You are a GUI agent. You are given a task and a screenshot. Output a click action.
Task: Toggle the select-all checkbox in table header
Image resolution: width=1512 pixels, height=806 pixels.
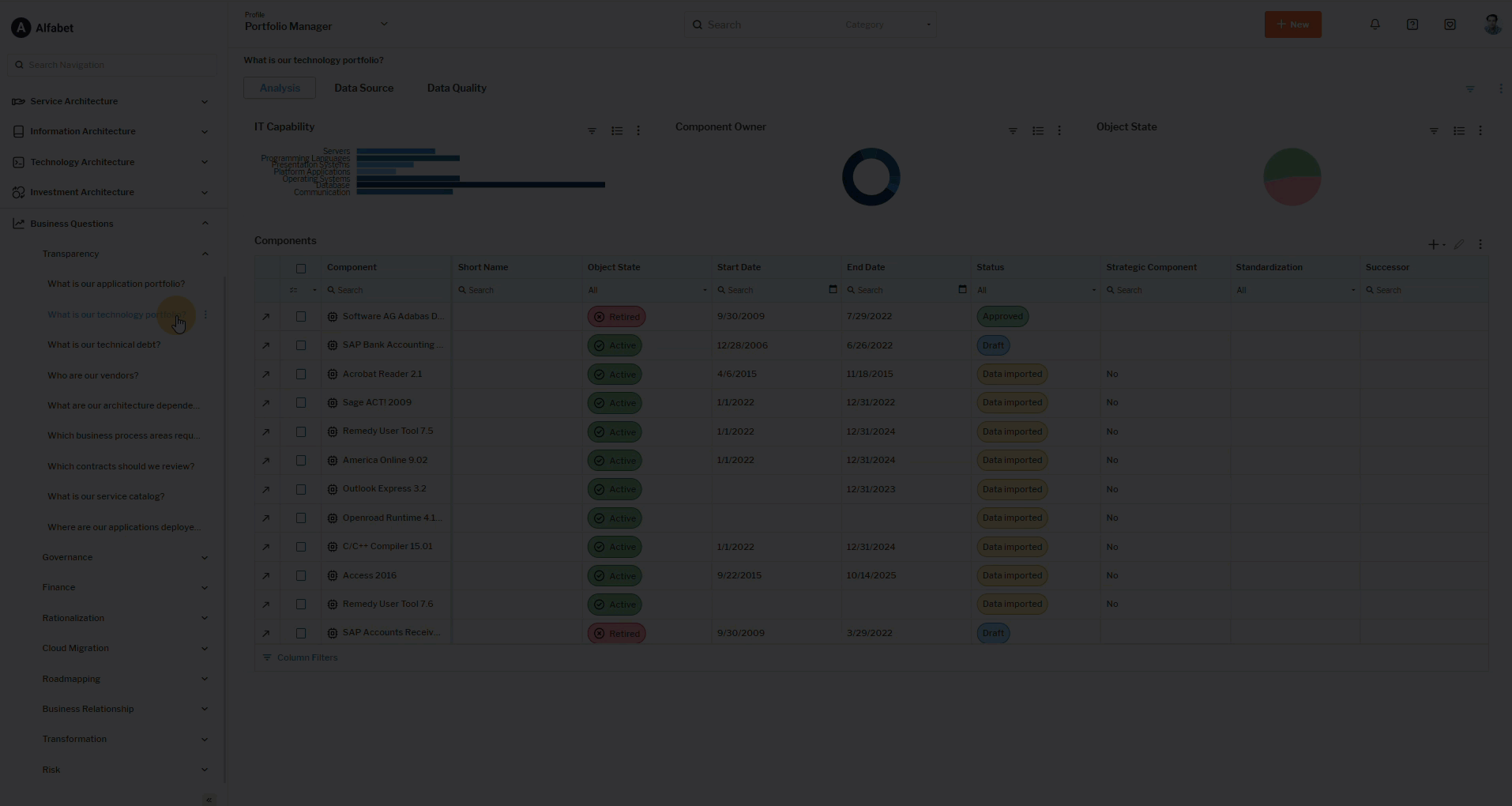click(x=301, y=269)
